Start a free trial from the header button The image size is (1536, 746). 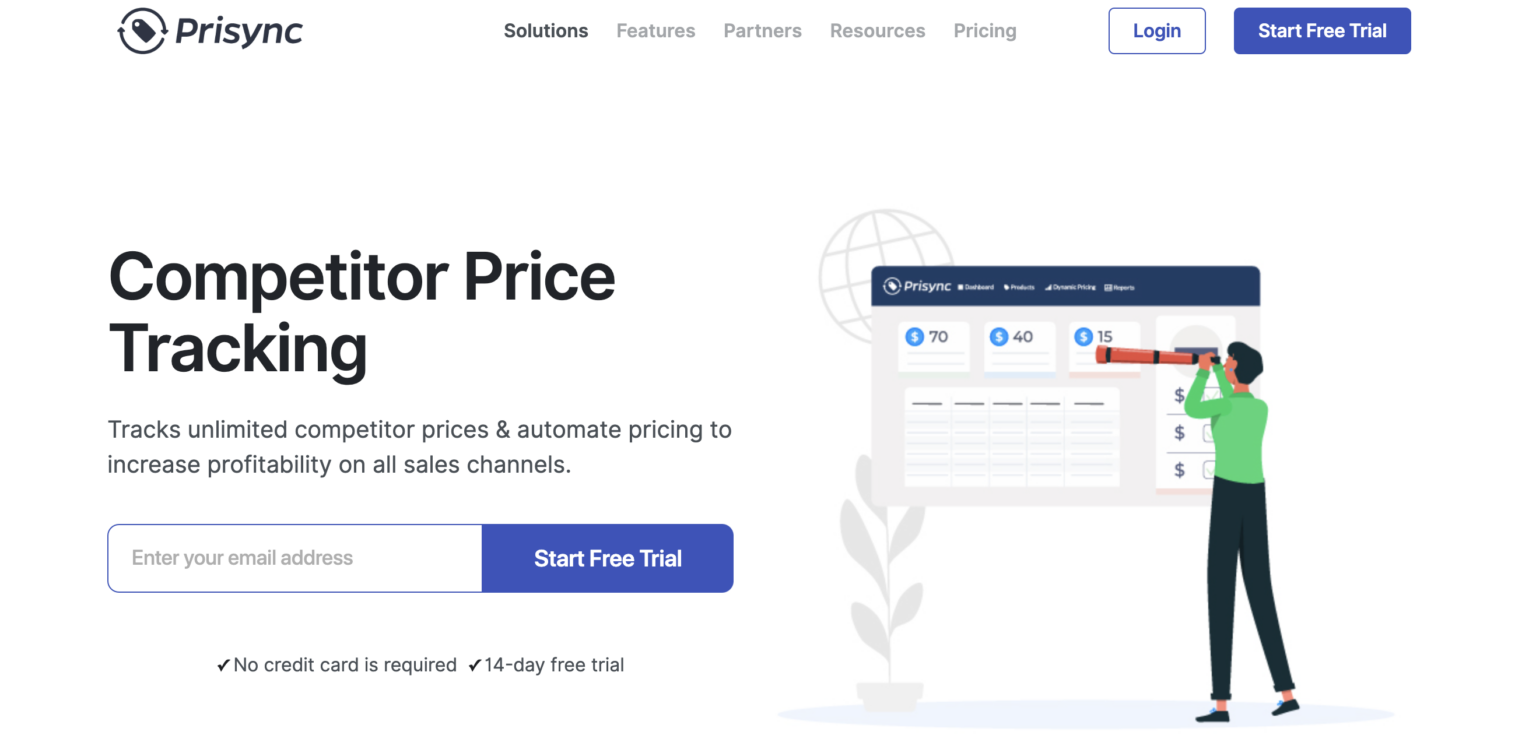pos(1322,30)
